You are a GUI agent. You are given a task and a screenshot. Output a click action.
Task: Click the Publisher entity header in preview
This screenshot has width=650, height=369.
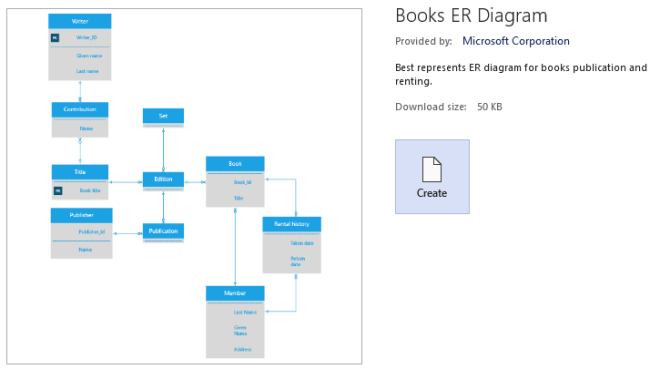(82, 215)
